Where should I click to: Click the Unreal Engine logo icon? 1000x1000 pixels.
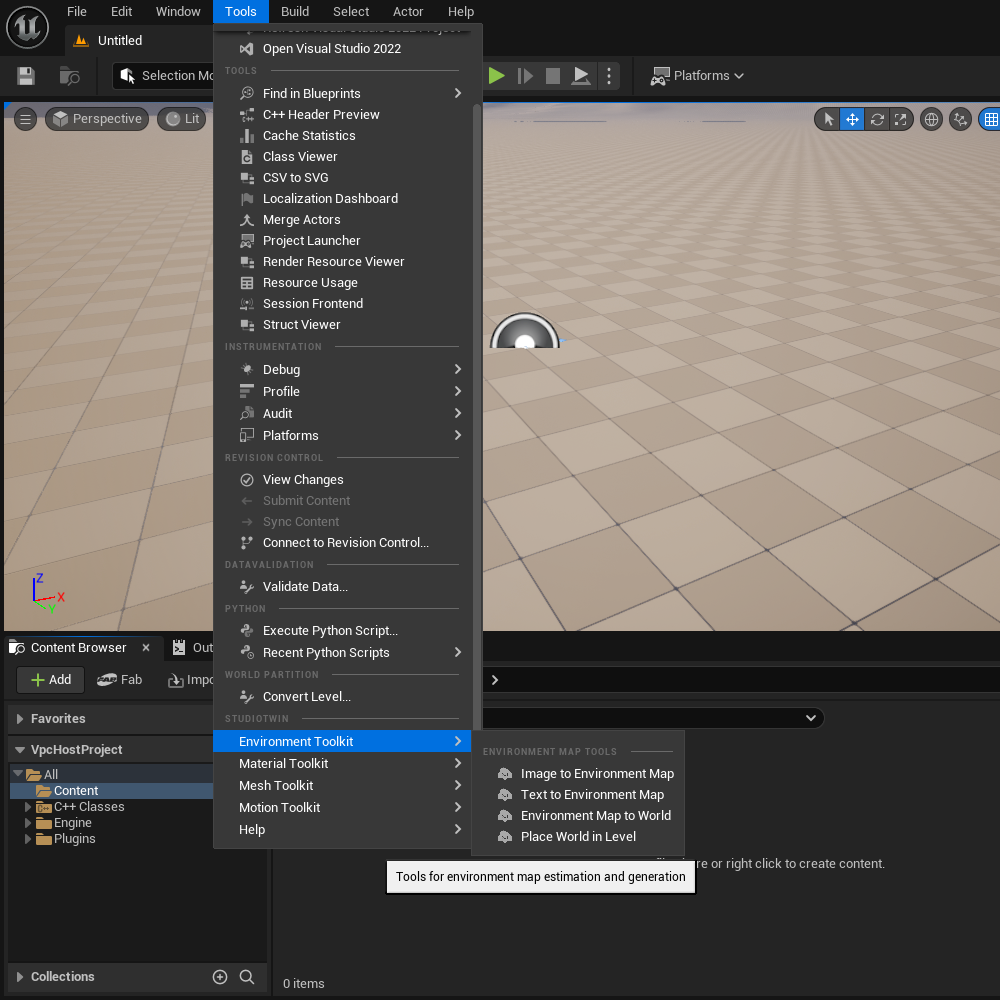[x=27, y=27]
